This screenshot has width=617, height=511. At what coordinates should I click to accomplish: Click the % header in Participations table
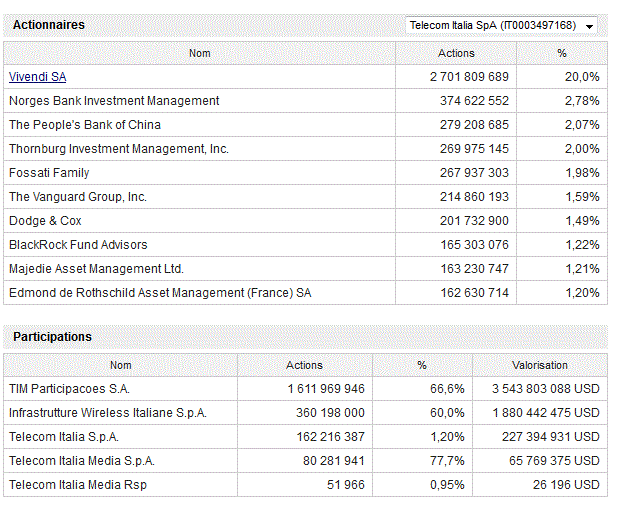(422, 365)
